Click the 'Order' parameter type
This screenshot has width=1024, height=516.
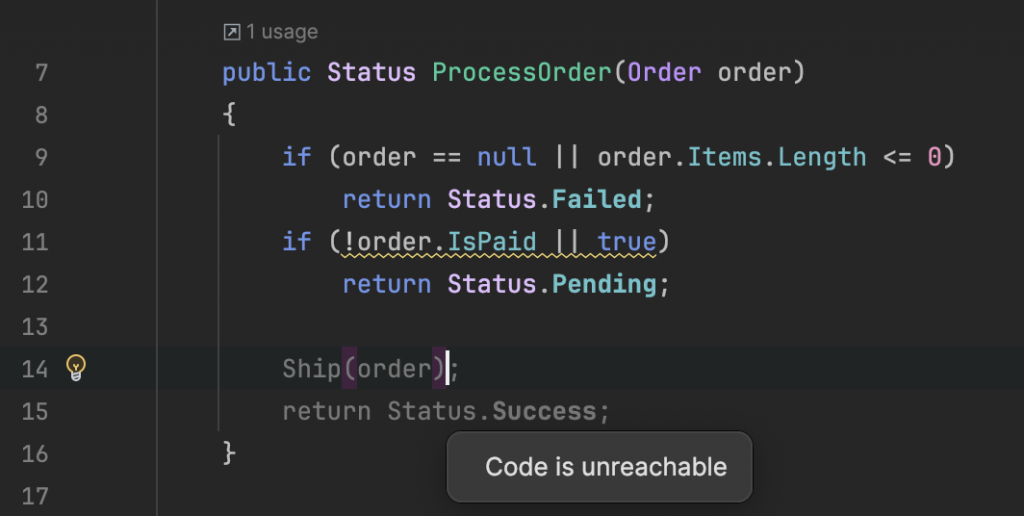click(x=664, y=73)
